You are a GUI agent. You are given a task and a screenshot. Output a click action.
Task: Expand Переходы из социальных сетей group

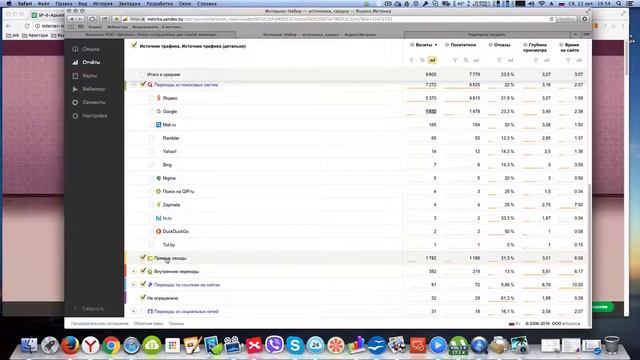click(x=133, y=311)
